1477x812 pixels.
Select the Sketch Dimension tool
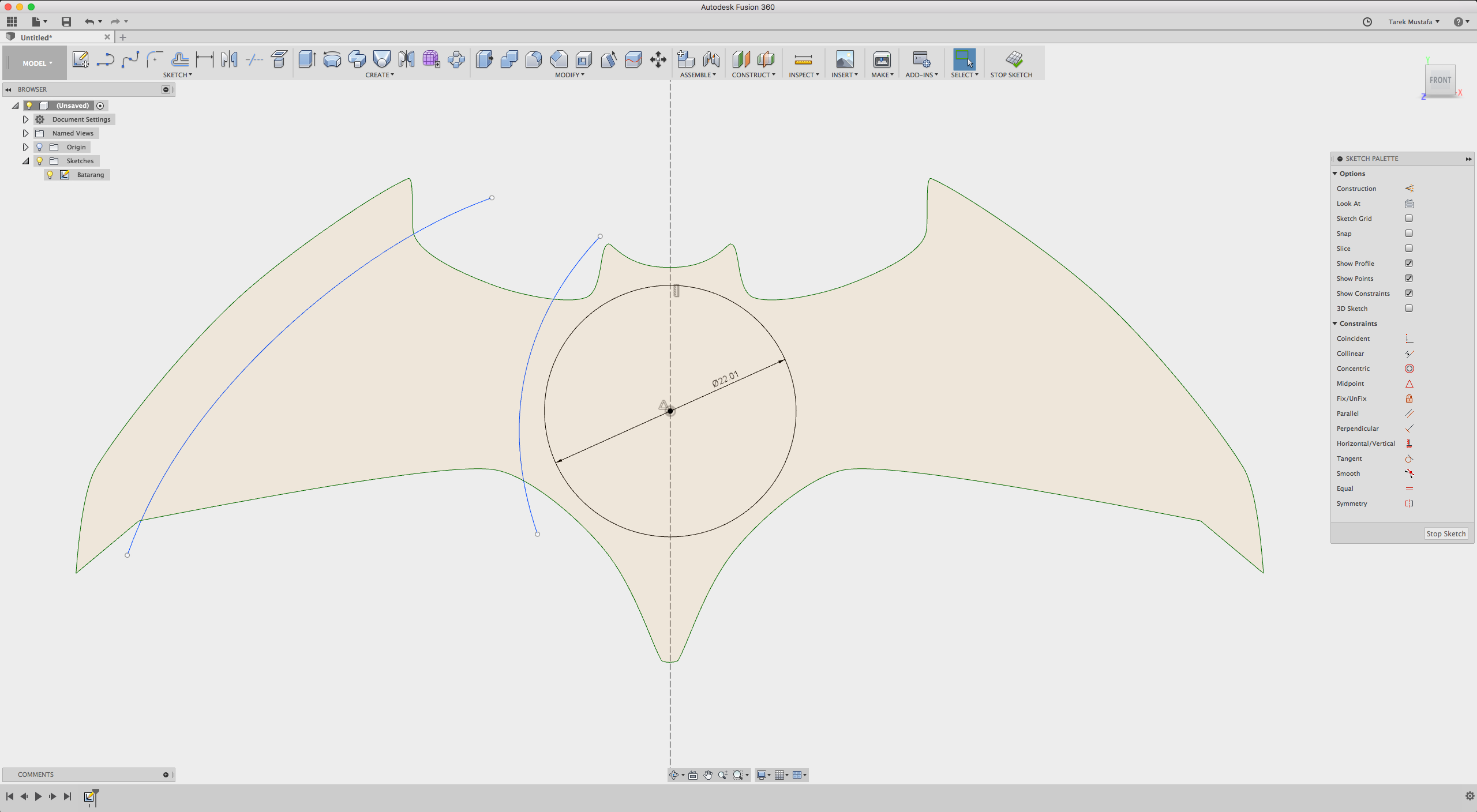click(x=204, y=59)
